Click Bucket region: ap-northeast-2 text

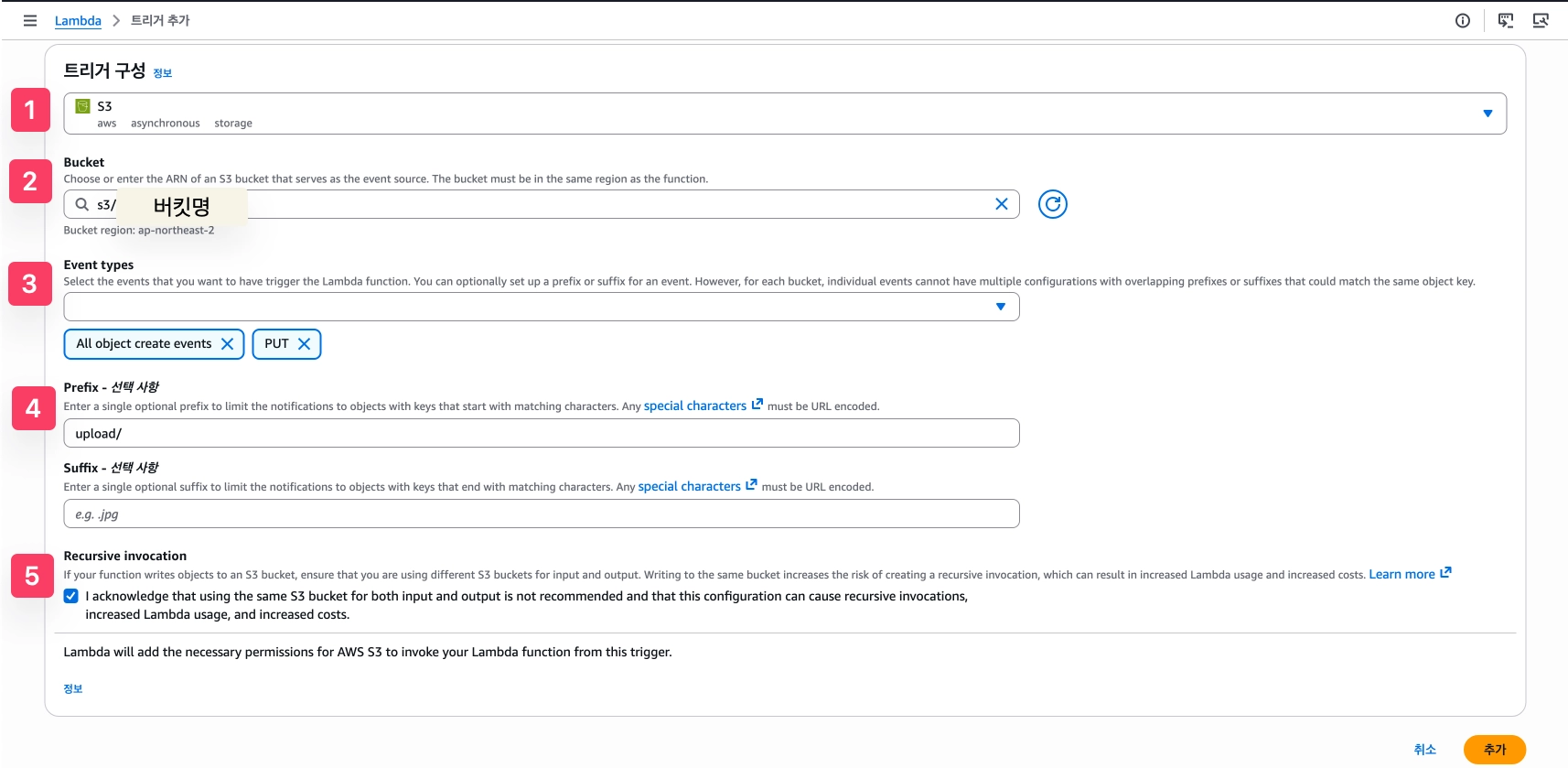coord(139,230)
